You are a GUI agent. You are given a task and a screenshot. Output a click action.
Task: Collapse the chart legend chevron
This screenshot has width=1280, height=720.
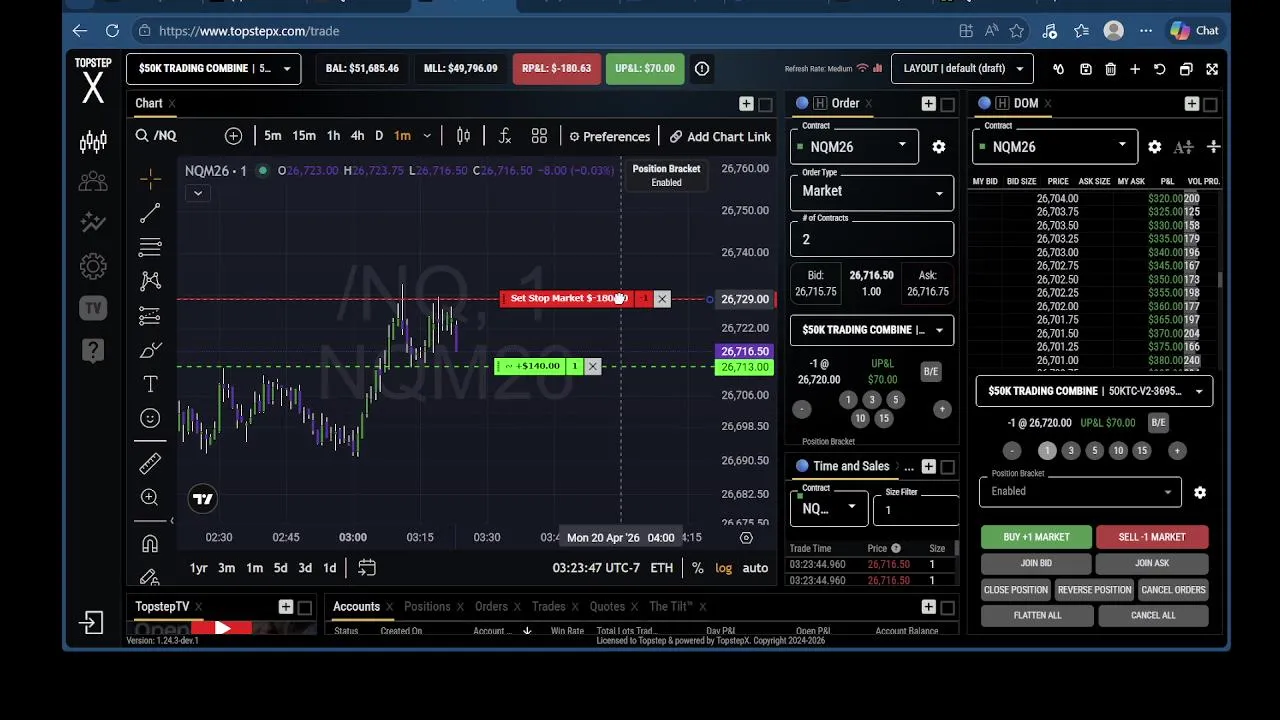point(198,193)
